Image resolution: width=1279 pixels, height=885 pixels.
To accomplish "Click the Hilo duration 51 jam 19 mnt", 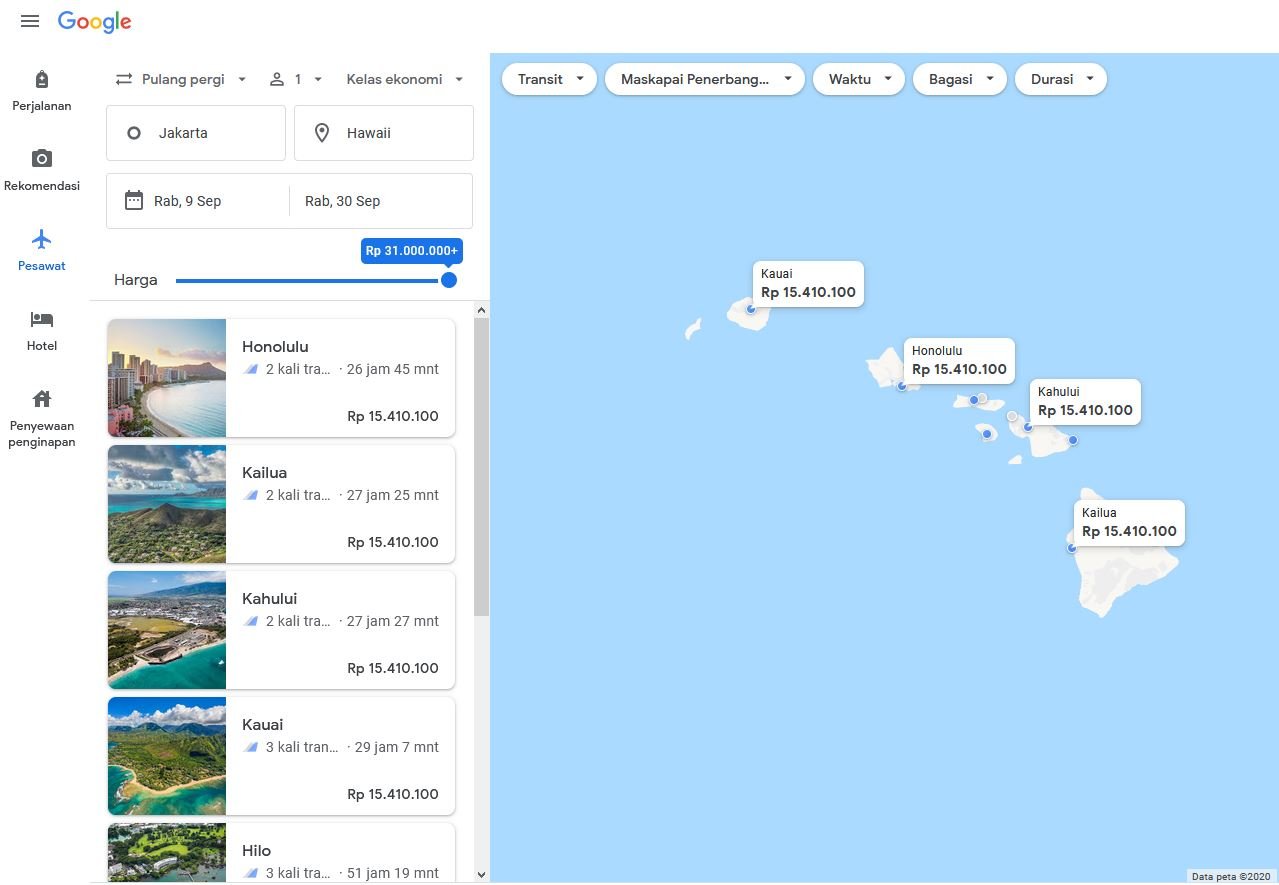I will coord(393,873).
